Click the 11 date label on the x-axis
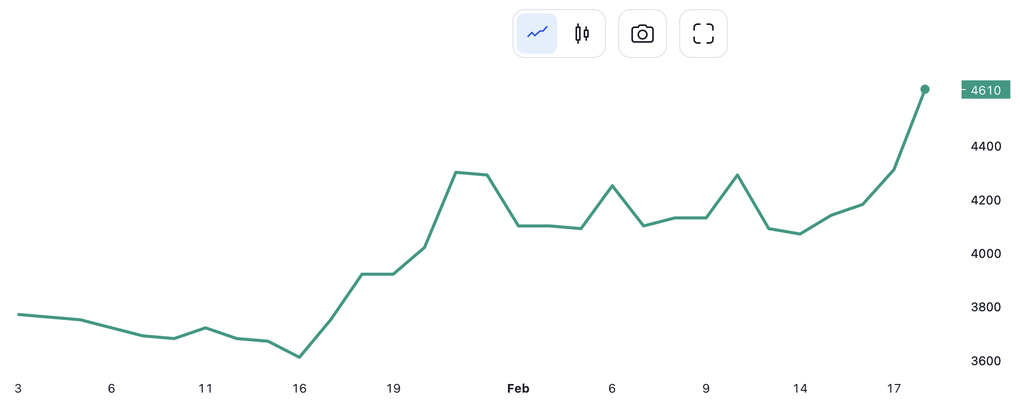 (x=205, y=388)
